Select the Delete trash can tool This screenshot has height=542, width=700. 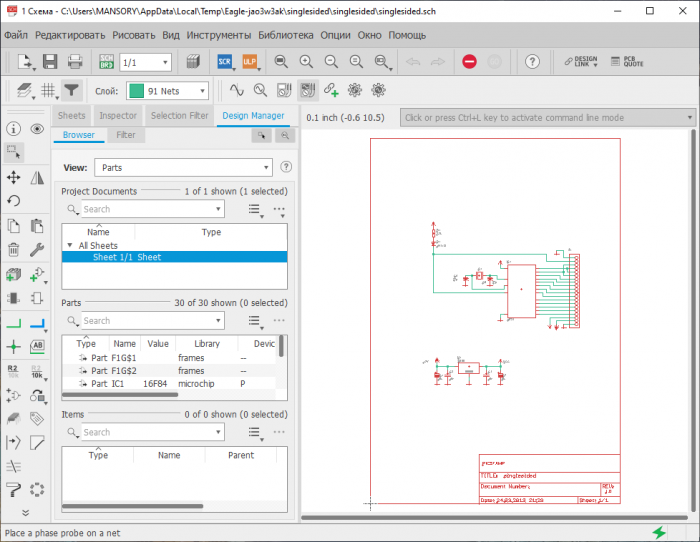13,249
